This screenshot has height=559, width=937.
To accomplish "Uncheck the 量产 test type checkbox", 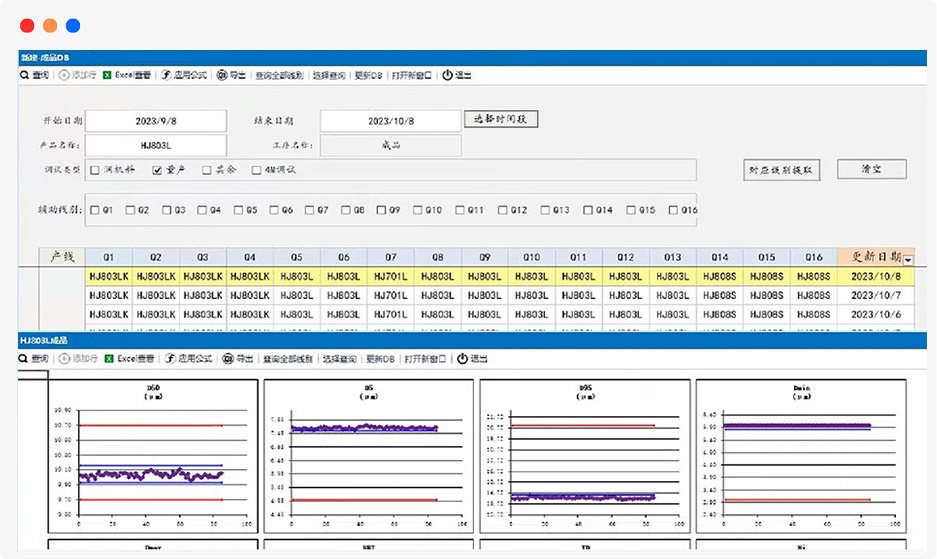I will [157, 170].
